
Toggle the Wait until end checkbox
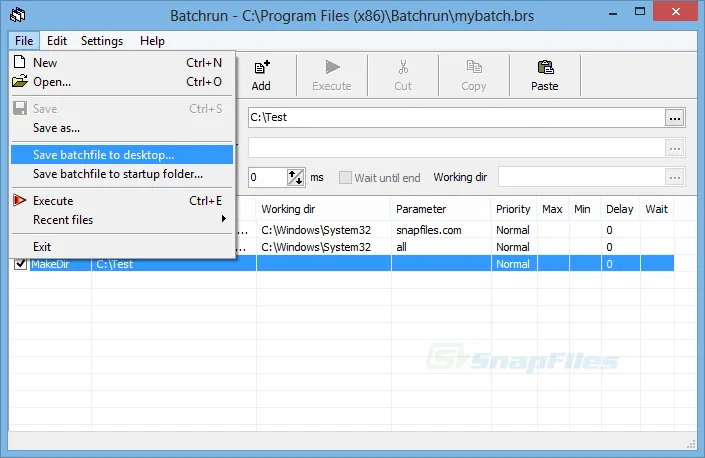pyautogui.click(x=345, y=178)
